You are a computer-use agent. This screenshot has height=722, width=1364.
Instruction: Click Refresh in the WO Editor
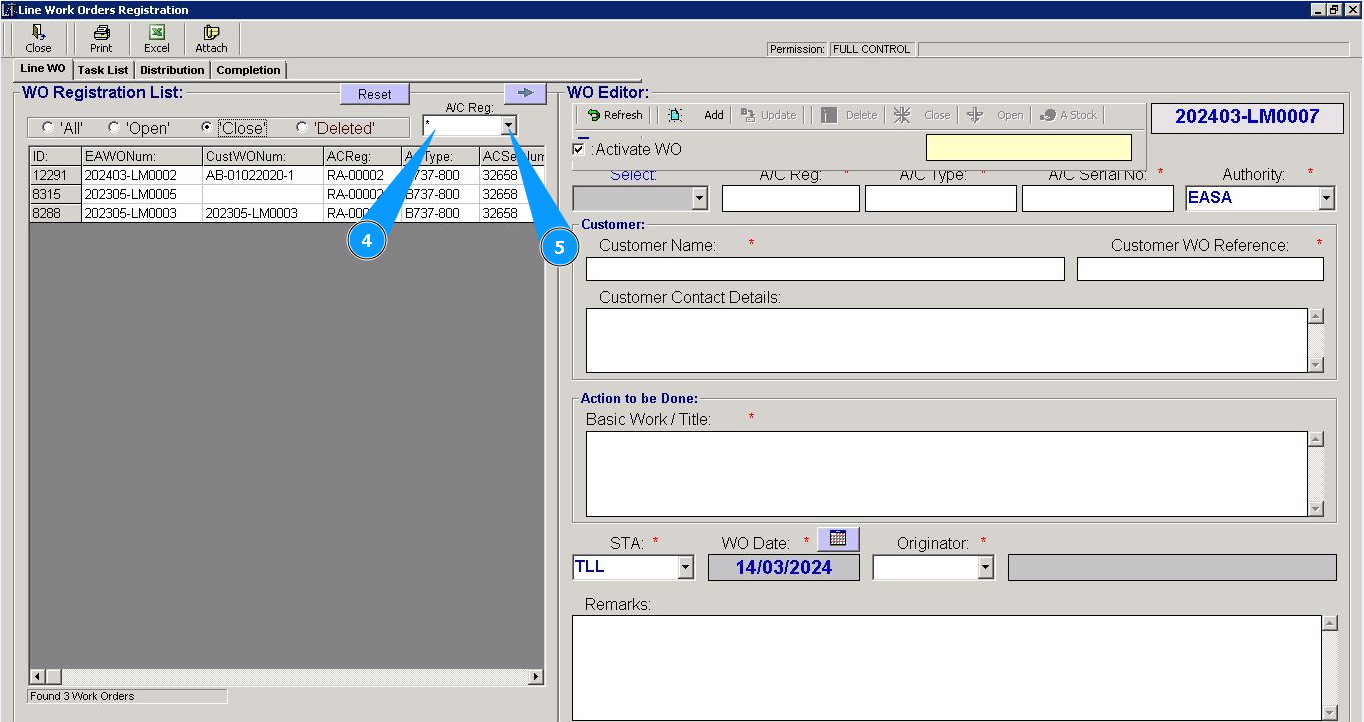(x=615, y=115)
